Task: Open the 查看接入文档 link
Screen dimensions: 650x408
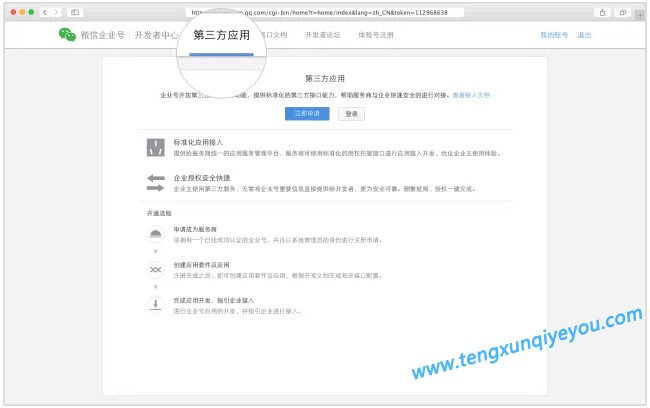Action: click(471, 95)
